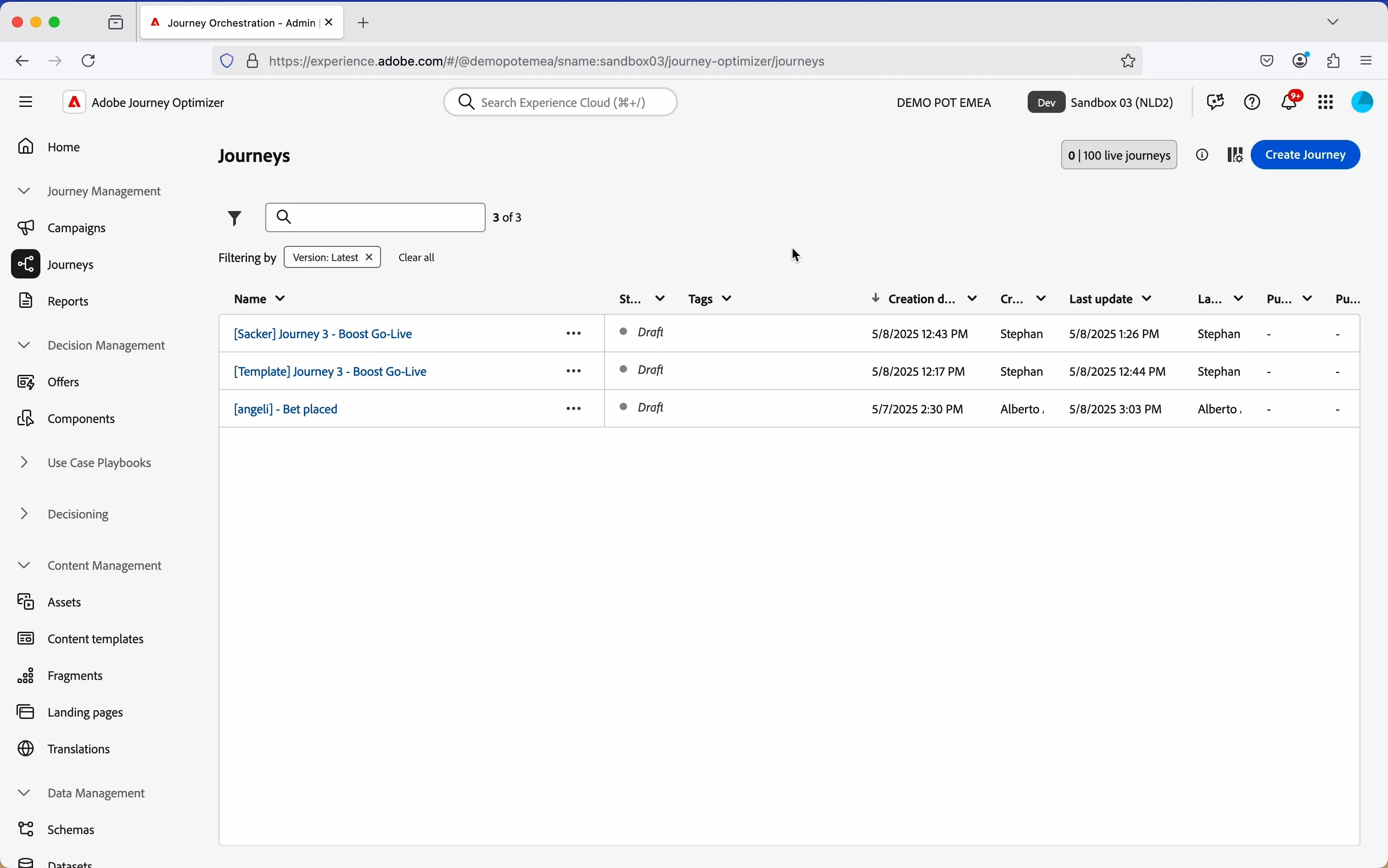
Task: Open the apps grid switcher
Action: (1328, 103)
